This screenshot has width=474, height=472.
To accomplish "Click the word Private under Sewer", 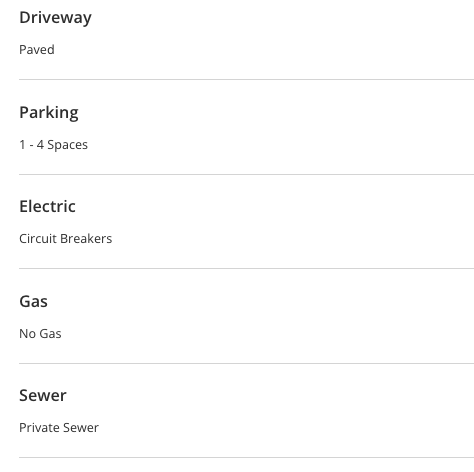I will (39, 428).
